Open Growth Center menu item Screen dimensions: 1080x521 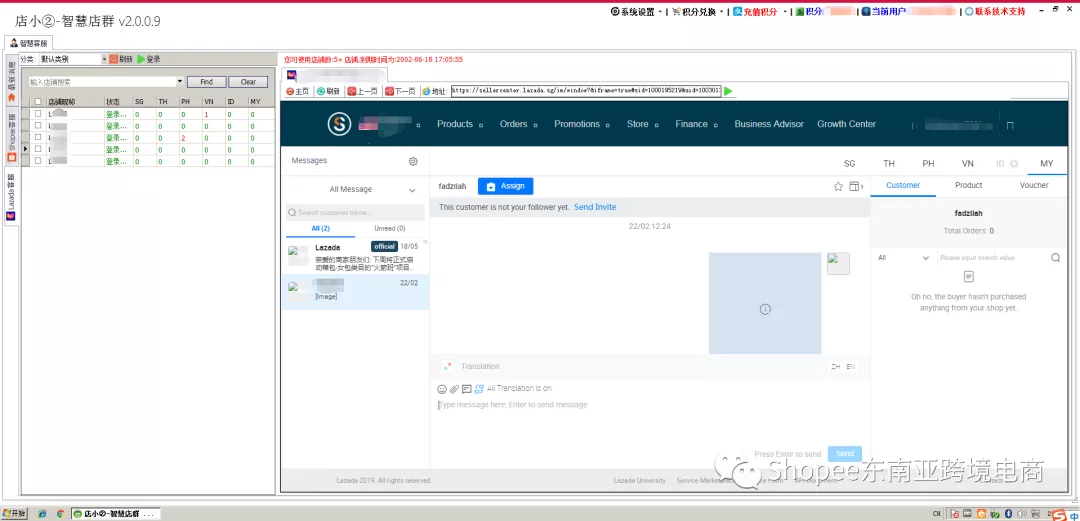847,124
